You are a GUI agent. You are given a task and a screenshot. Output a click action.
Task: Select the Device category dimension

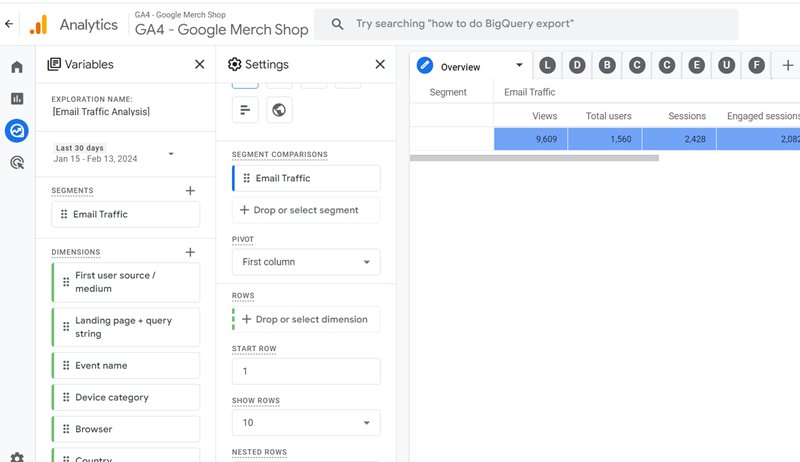(126, 397)
